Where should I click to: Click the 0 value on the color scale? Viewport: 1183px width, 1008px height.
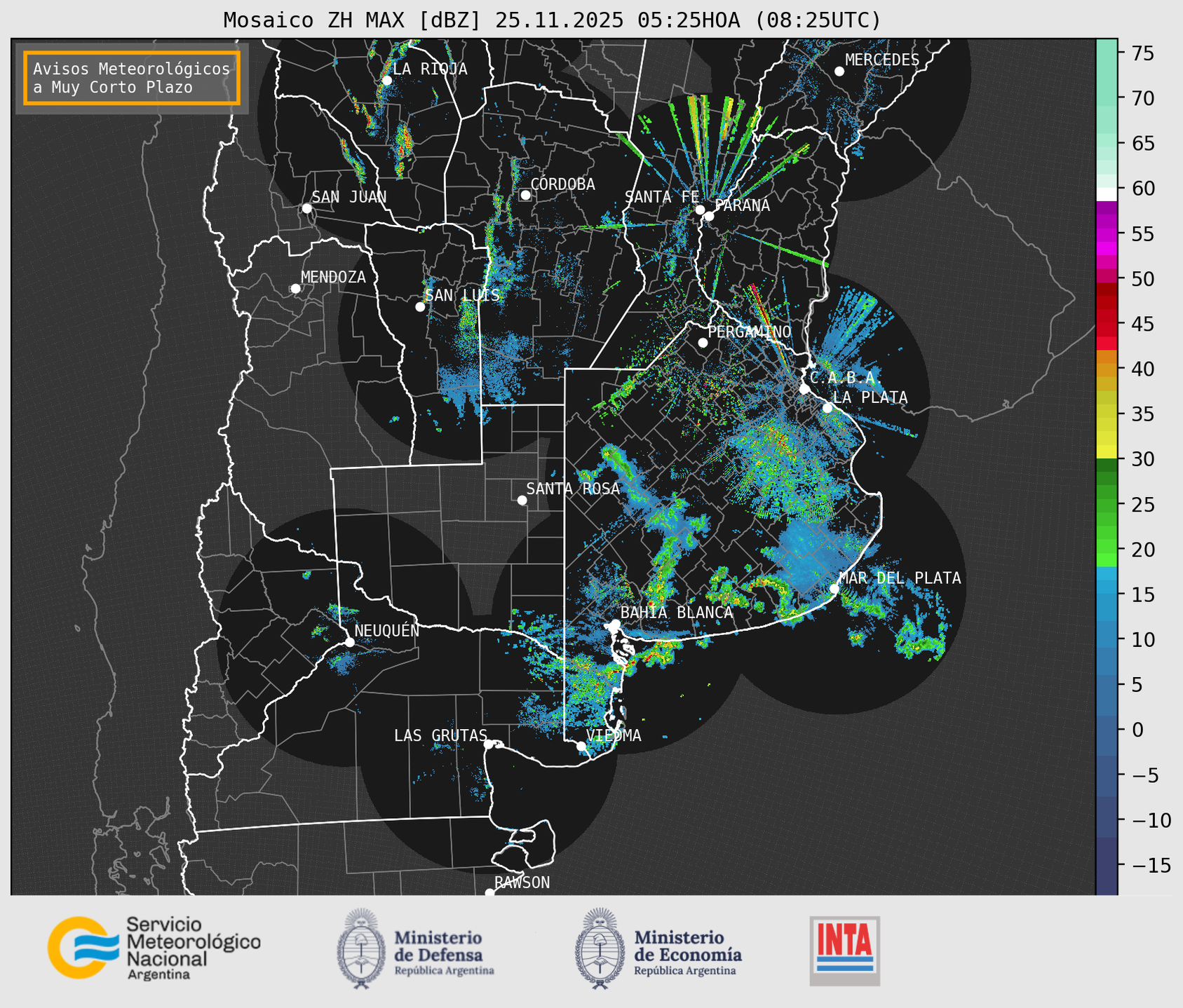point(1136,730)
